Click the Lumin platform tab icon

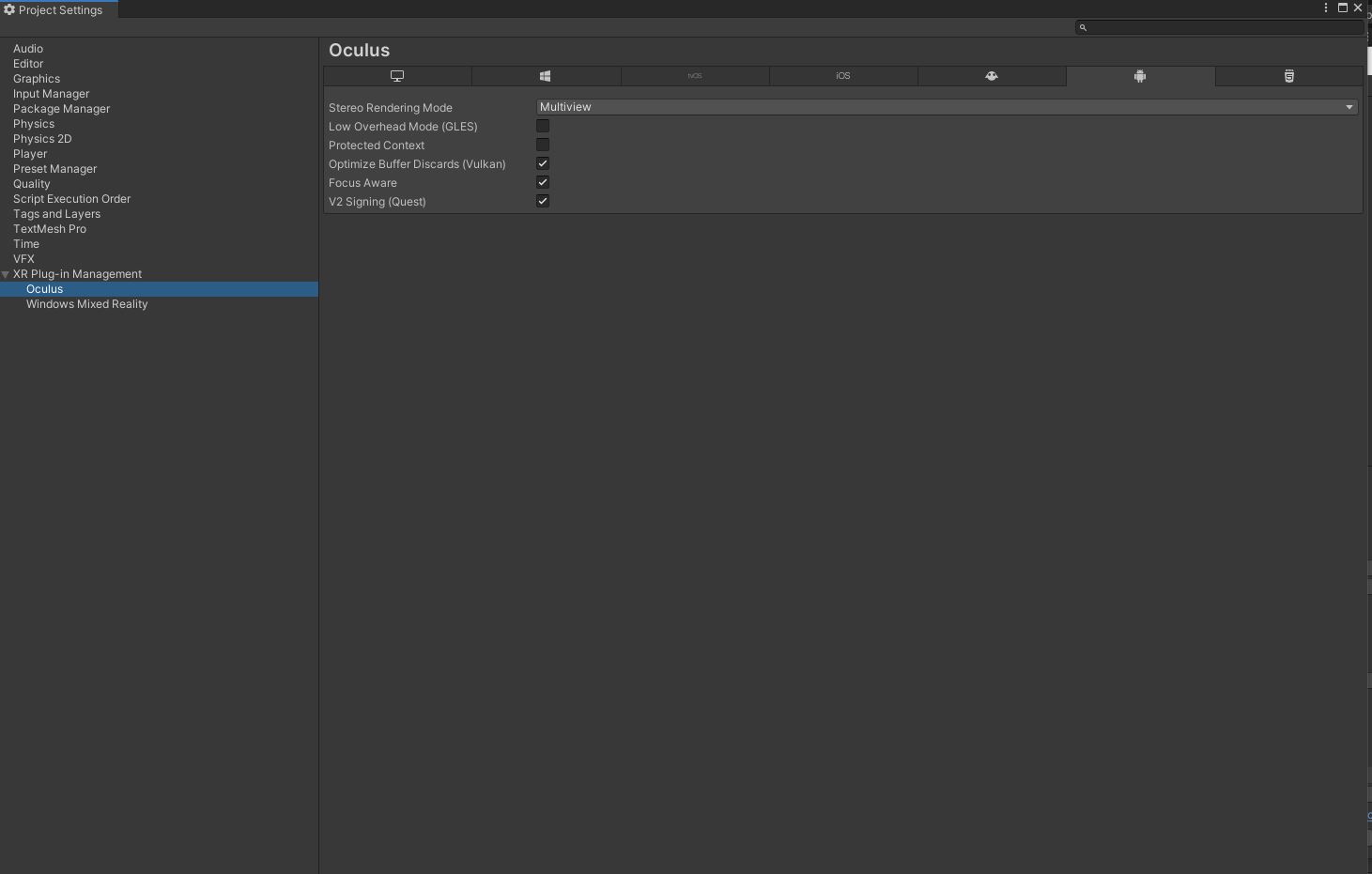(992, 76)
